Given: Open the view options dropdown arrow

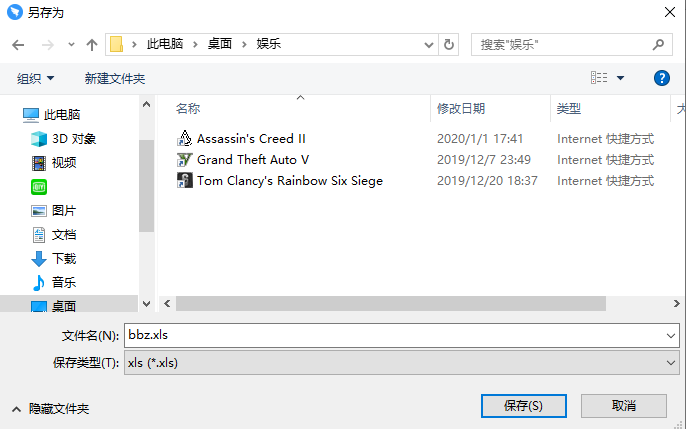Looking at the screenshot, I should tap(620, 78).
